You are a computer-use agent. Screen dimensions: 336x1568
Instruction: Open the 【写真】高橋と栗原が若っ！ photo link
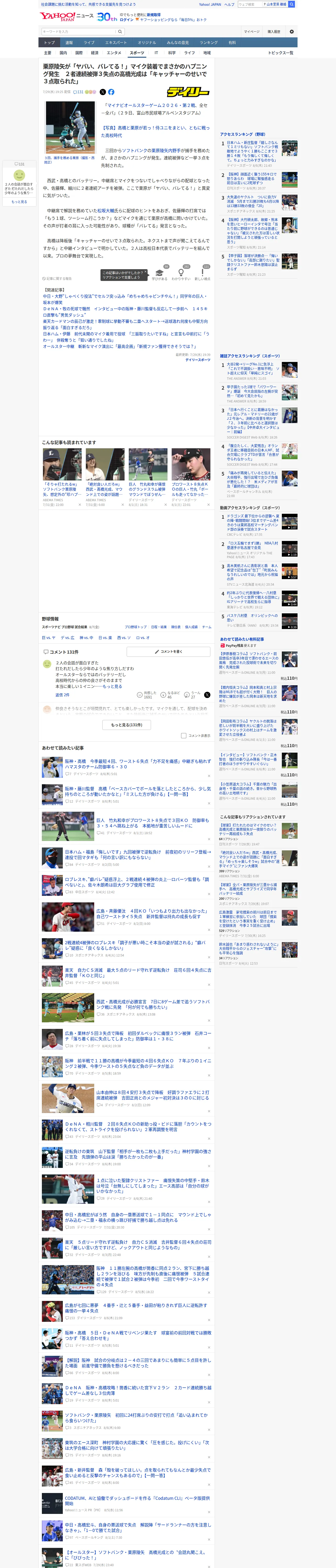point(155,131)
